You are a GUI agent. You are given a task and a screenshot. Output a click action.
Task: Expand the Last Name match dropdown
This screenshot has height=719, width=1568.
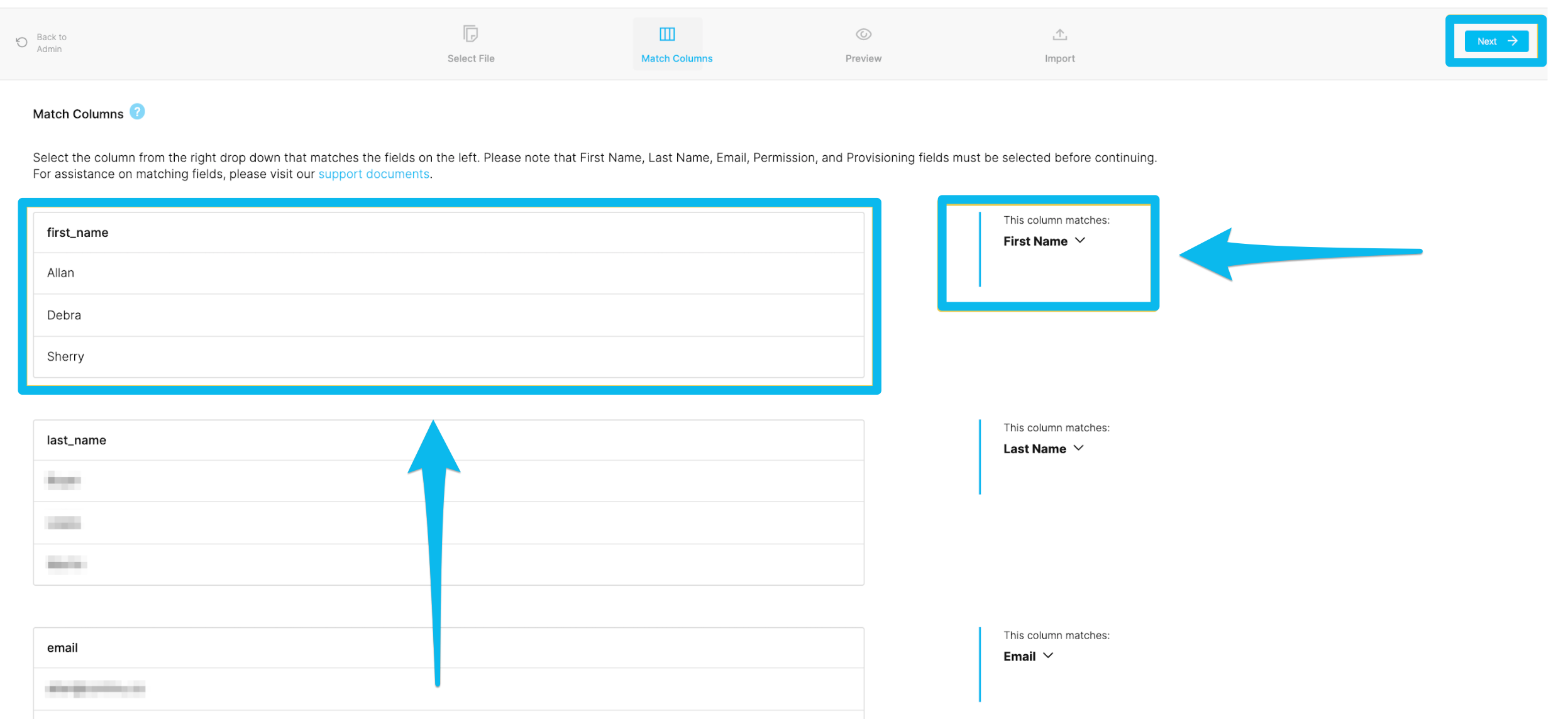tap(1043, 449)
